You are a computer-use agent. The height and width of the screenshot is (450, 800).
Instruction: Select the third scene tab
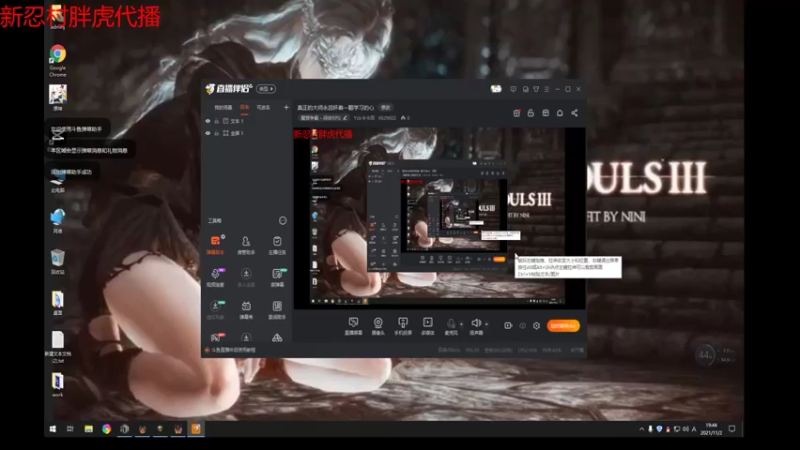[263, 107]
